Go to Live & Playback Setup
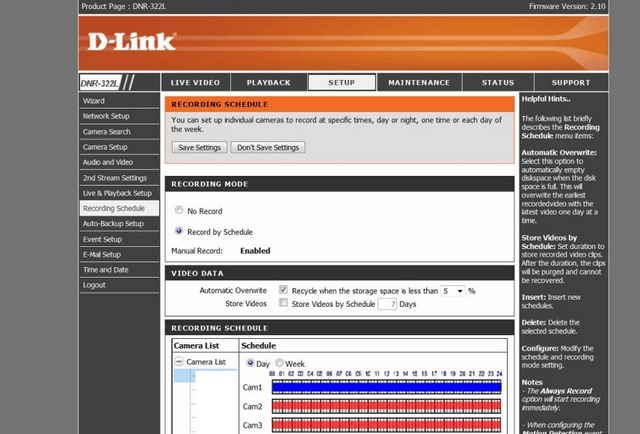Viewport: 640px width, 434px height. click(119, 193)
